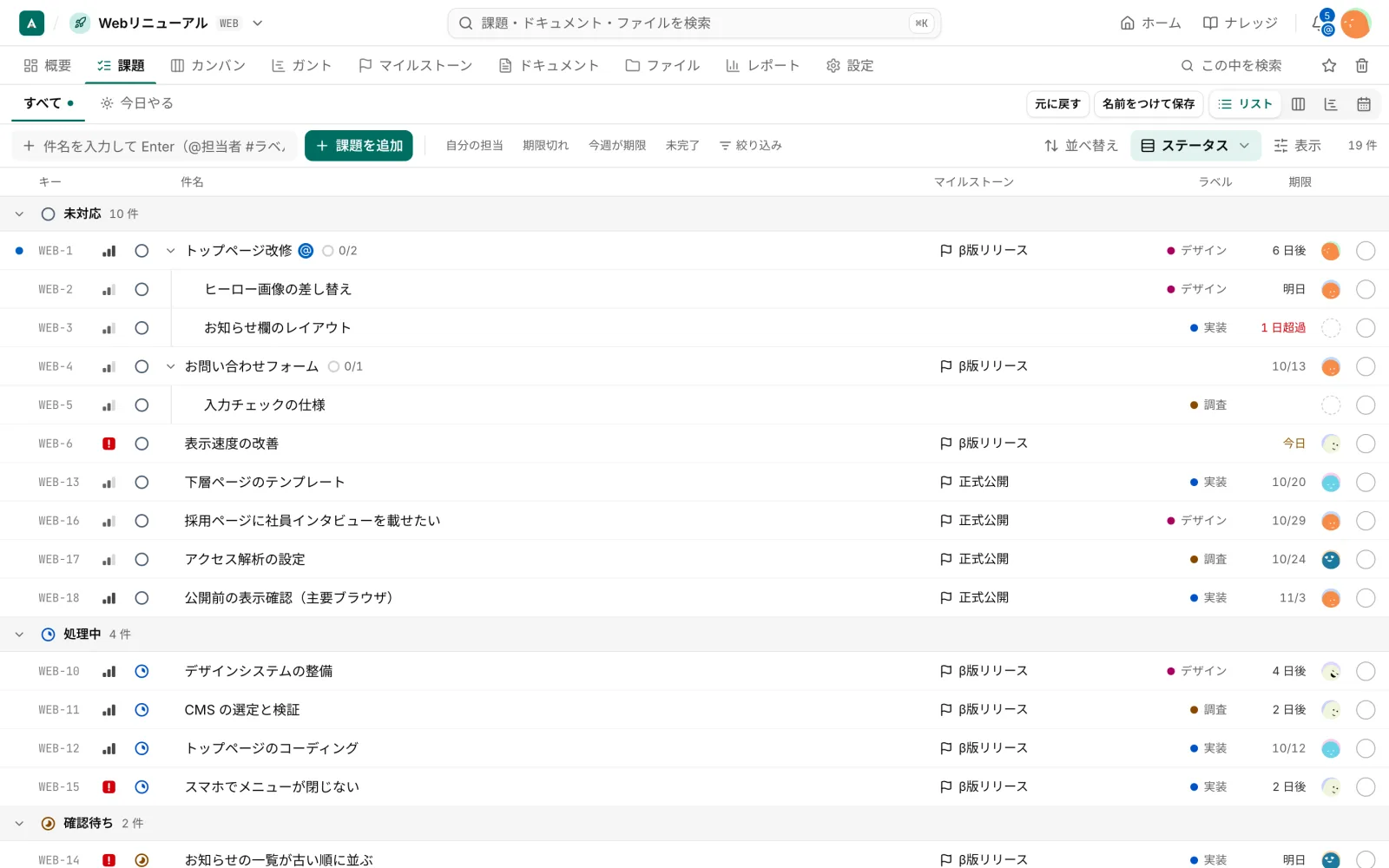Open the user profile avatar
The height and width of the screenshot is (868, 1389).
click(x=1355, y=23)
